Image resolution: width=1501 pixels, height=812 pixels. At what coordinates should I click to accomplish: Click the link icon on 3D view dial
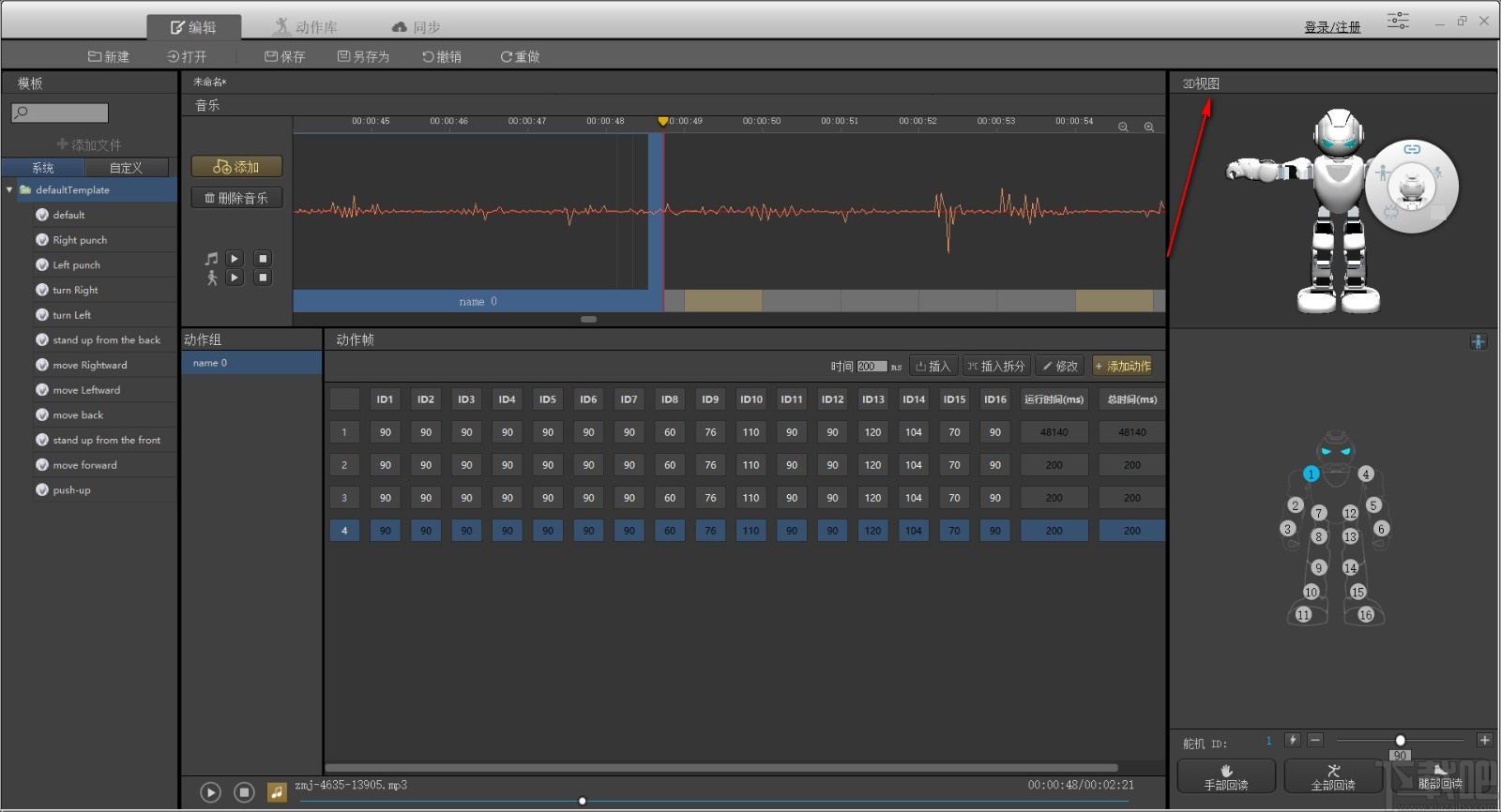(x=1411, y=150)
